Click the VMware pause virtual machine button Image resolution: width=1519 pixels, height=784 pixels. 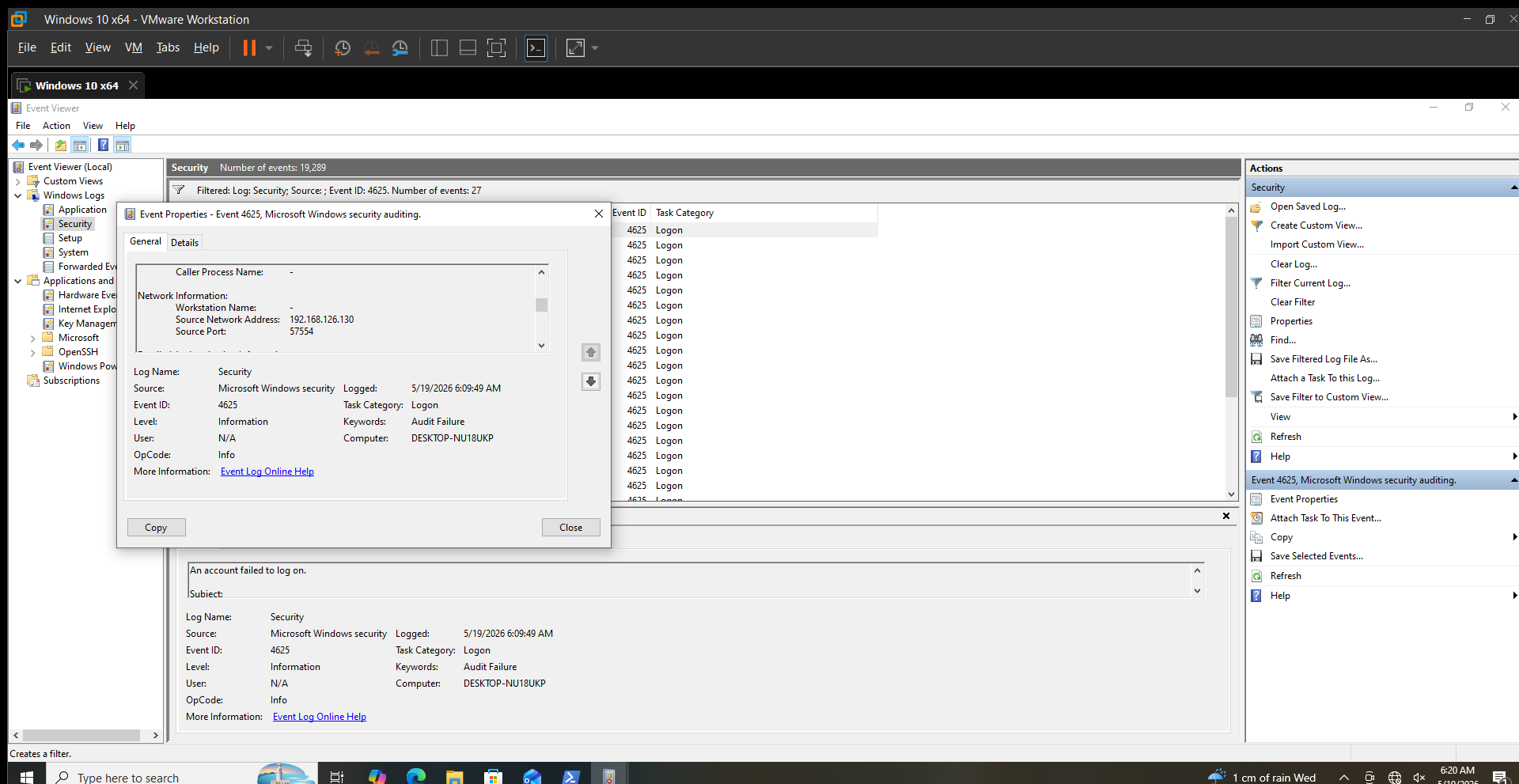tap(249, 48)
